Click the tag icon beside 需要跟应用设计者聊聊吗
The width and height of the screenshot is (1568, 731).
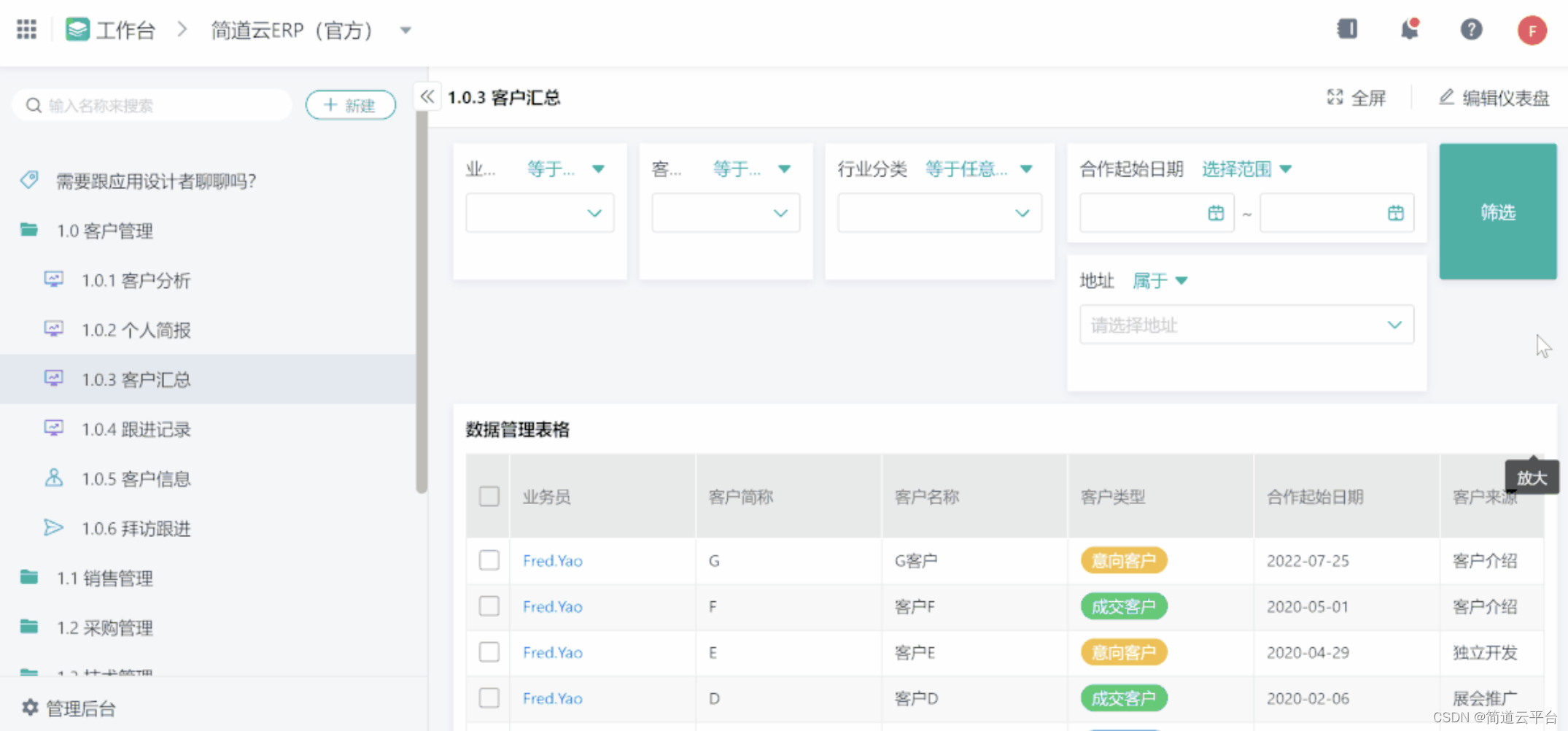[29, 179]
